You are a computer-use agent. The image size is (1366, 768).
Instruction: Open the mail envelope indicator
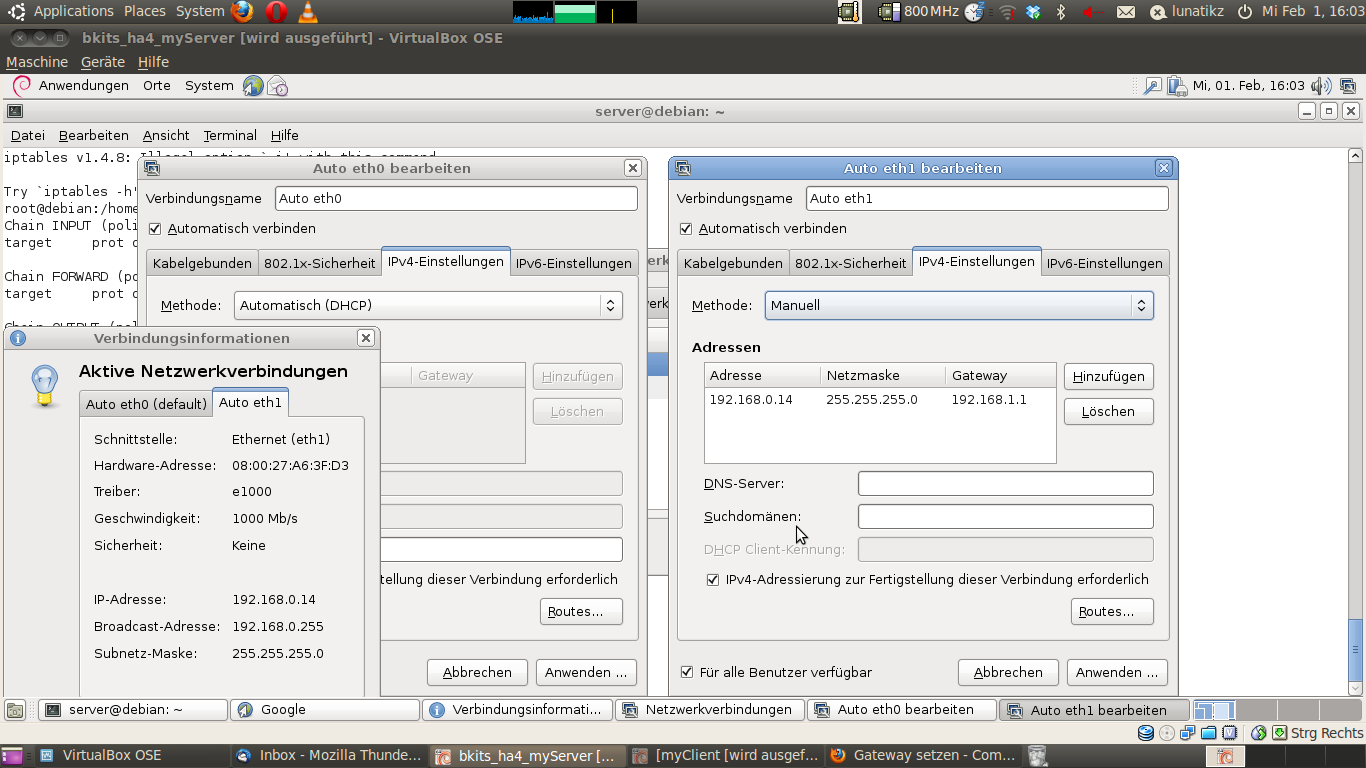pyautogui.click(x=1126, y=12)
